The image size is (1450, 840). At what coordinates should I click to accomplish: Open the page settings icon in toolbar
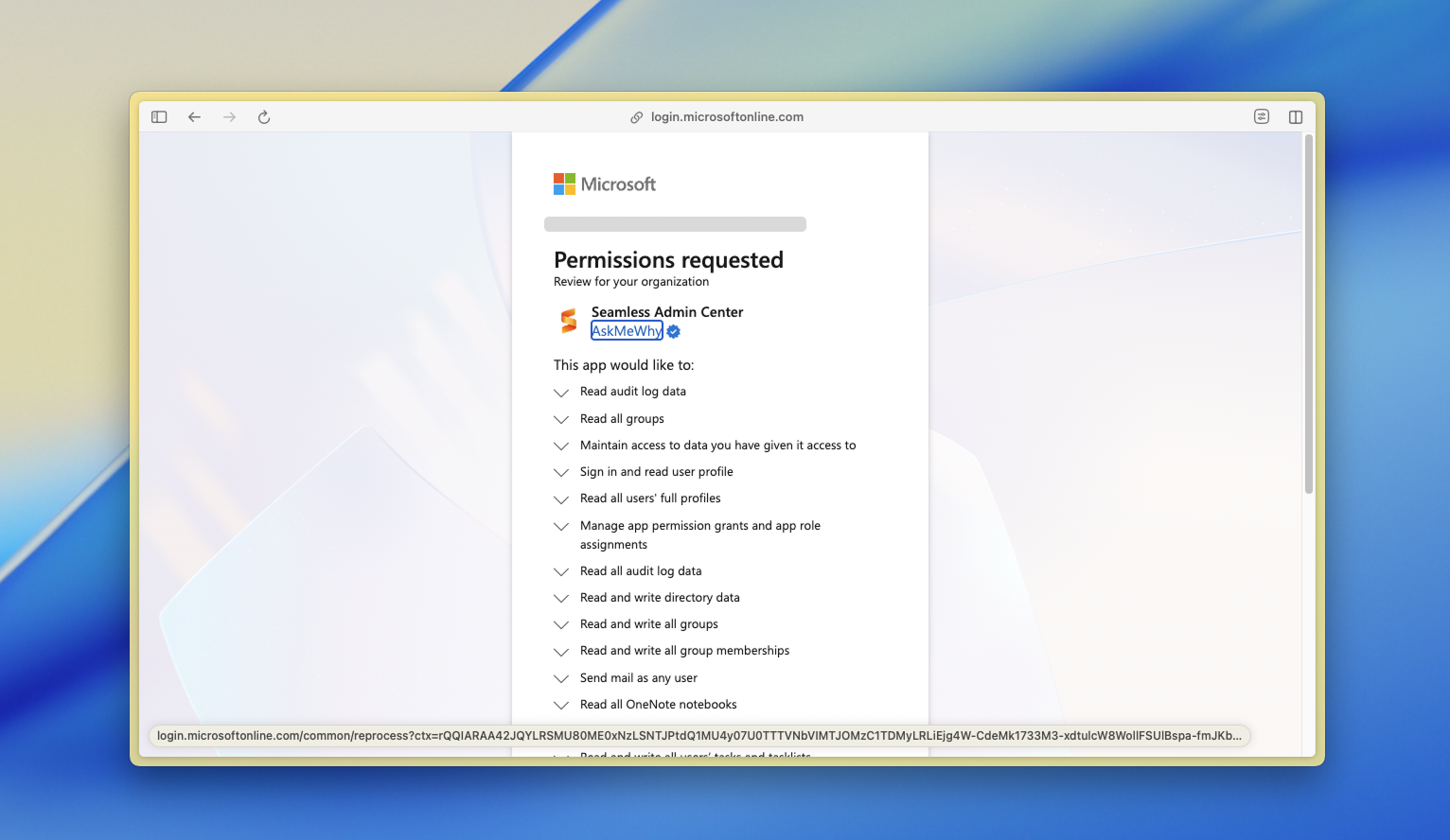coord(1261,117)
